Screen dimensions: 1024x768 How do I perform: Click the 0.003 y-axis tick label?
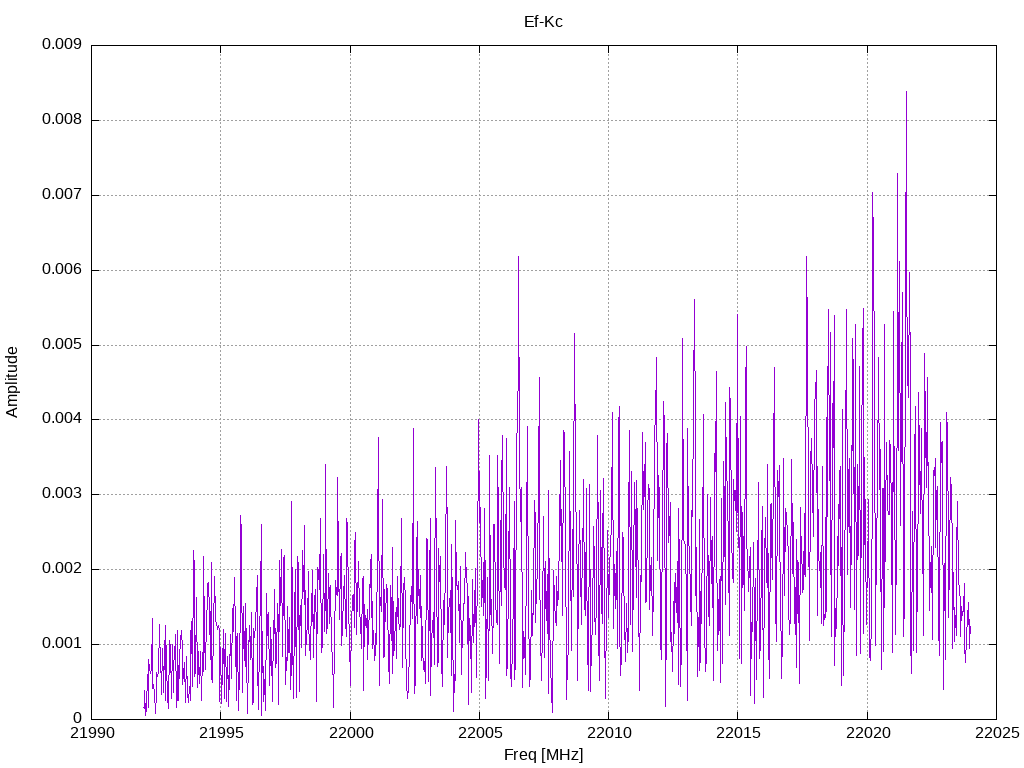62,494
